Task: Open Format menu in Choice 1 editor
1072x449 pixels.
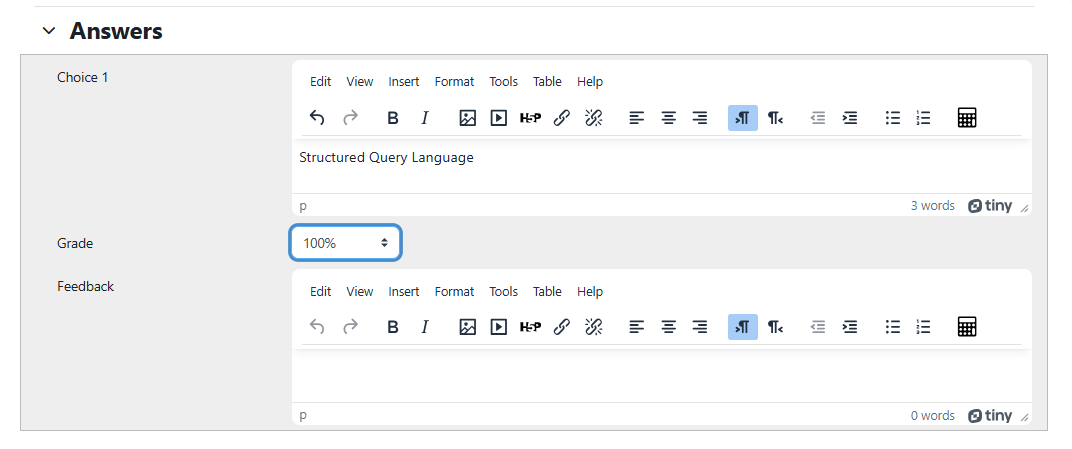Action: point(454,82)
